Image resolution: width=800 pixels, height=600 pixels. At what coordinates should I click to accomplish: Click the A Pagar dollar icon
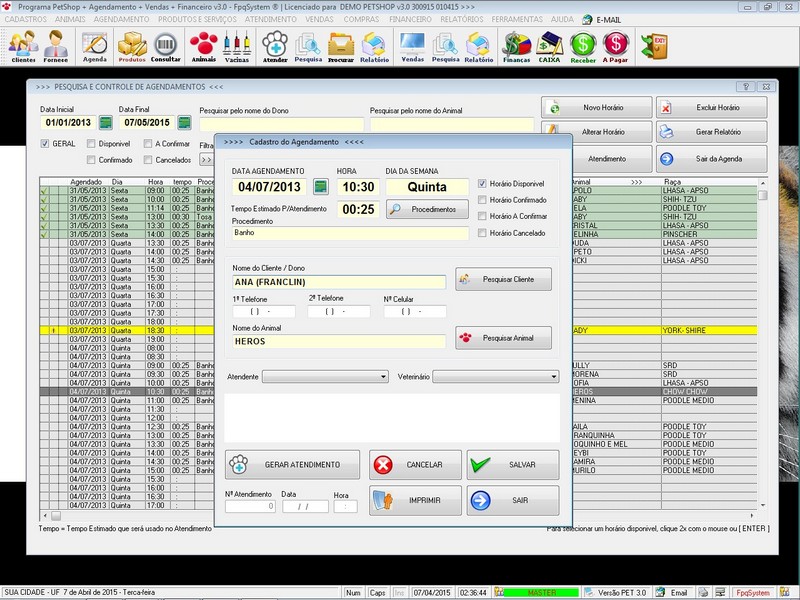[616, 45]
